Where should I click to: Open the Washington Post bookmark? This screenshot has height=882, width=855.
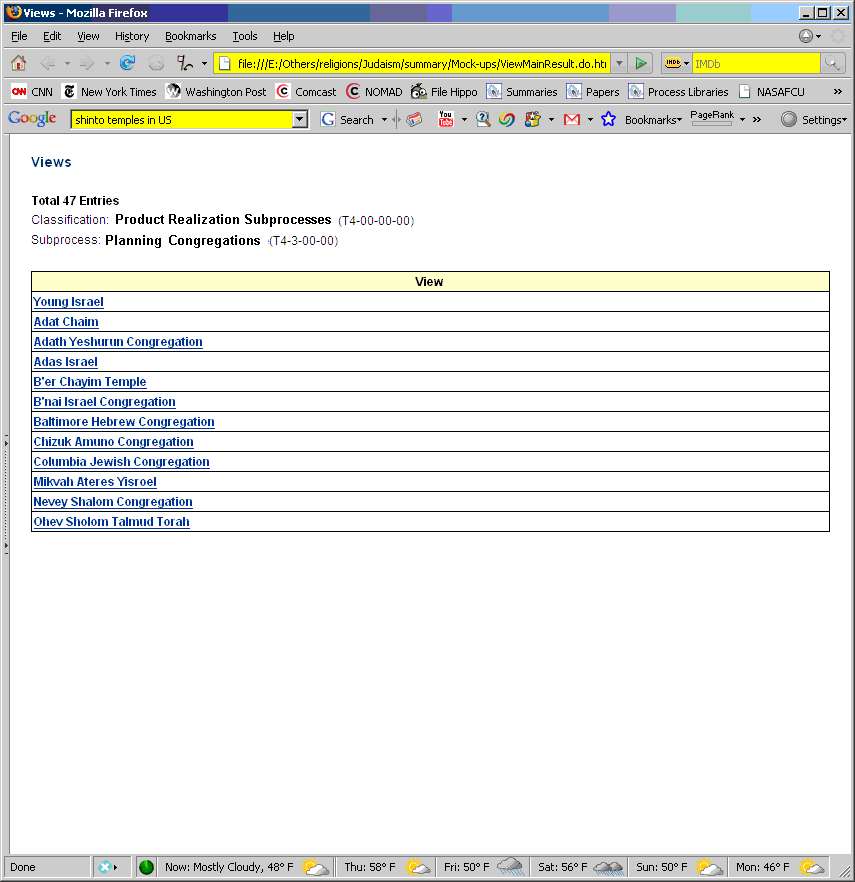tap(216, 92)
